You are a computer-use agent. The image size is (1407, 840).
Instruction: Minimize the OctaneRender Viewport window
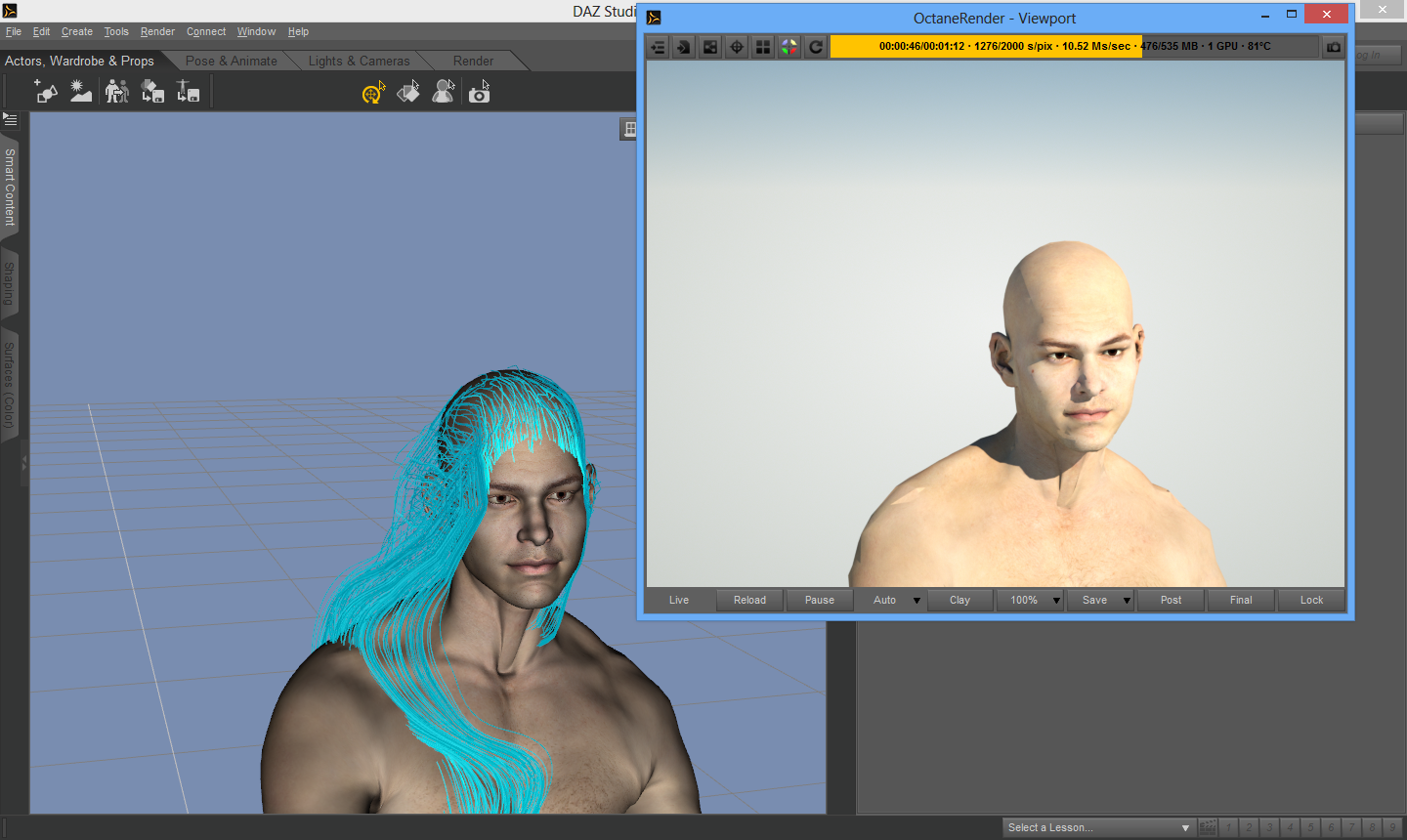[1265, 15]
